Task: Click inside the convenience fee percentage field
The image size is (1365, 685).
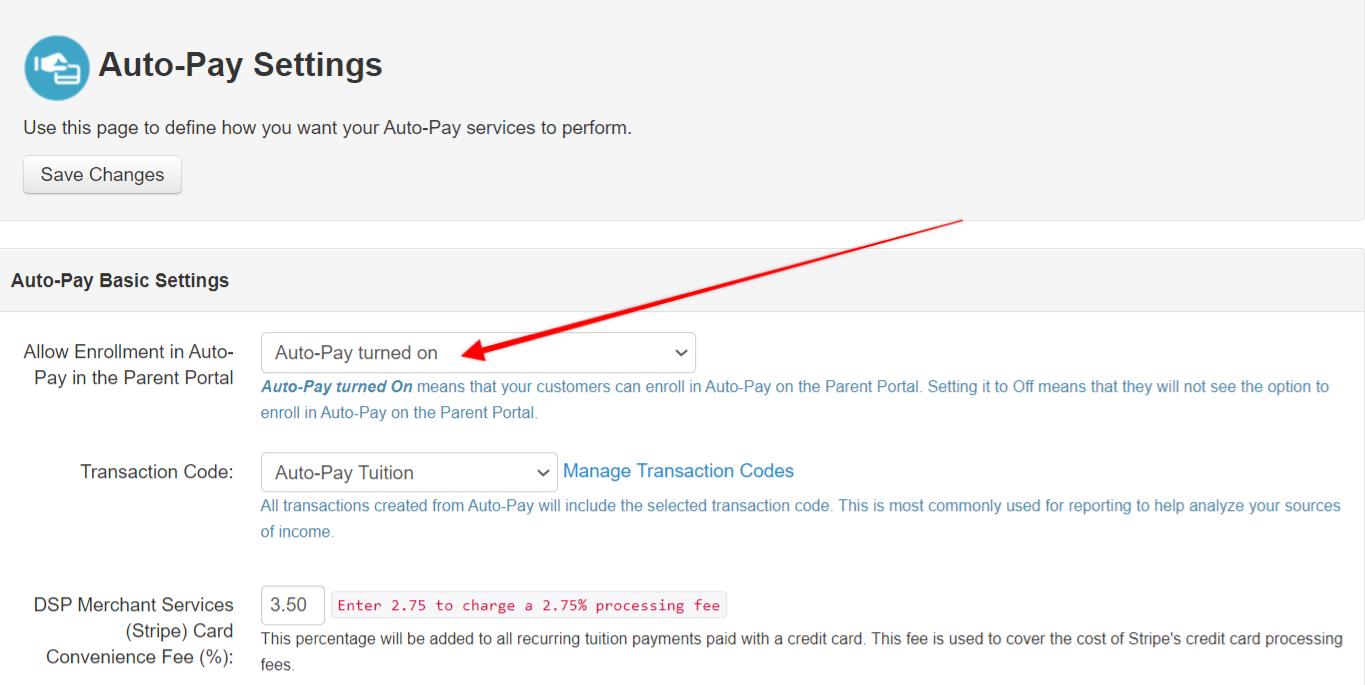Action: point(292,605)
